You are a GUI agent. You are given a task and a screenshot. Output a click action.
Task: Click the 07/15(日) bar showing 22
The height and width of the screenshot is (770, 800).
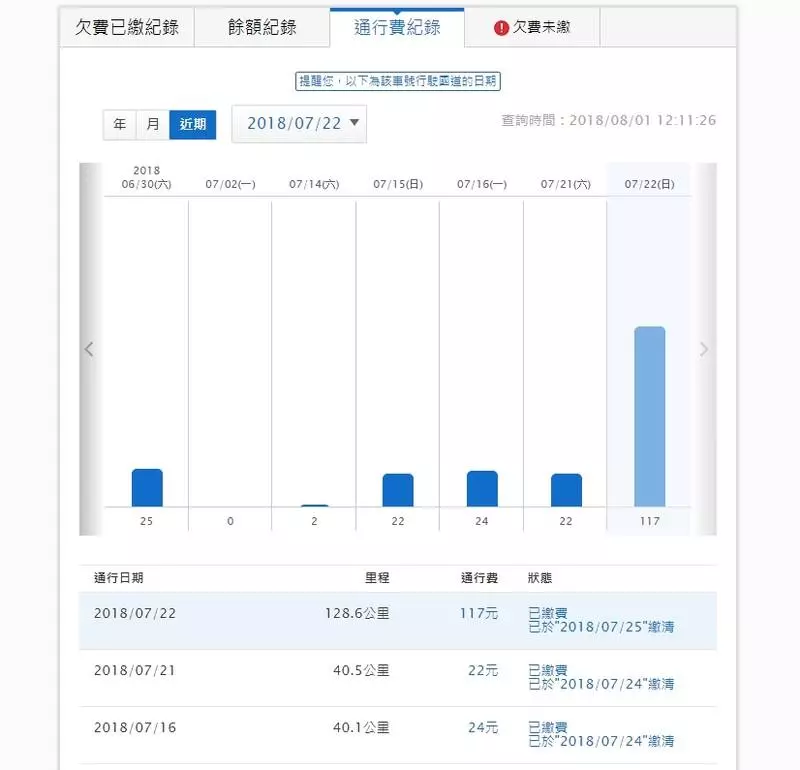(x=398, y=490)
